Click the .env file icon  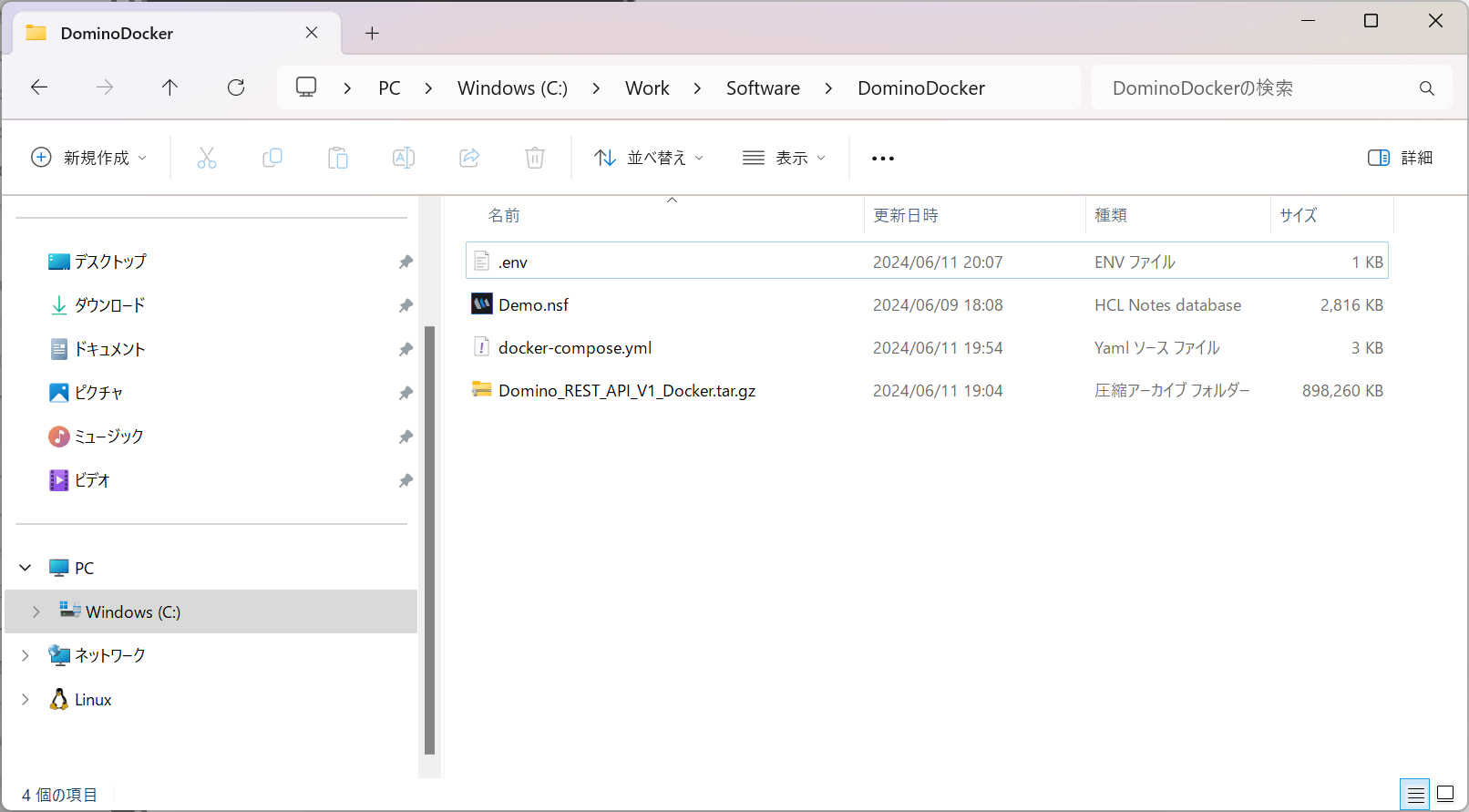(x=482, y=262)
